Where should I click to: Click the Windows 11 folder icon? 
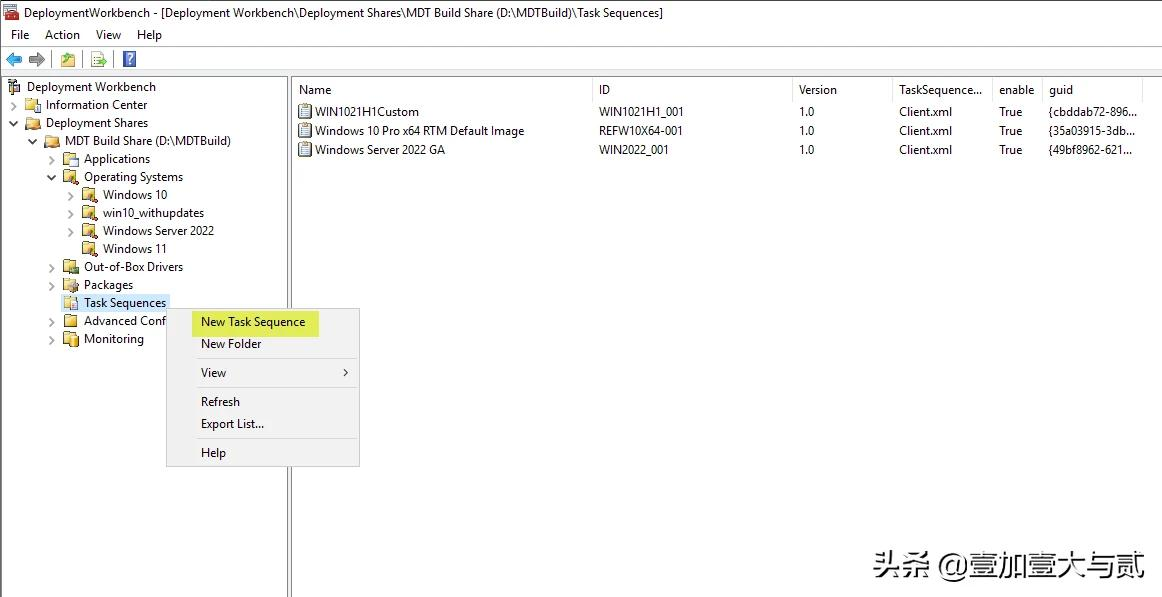90,249
